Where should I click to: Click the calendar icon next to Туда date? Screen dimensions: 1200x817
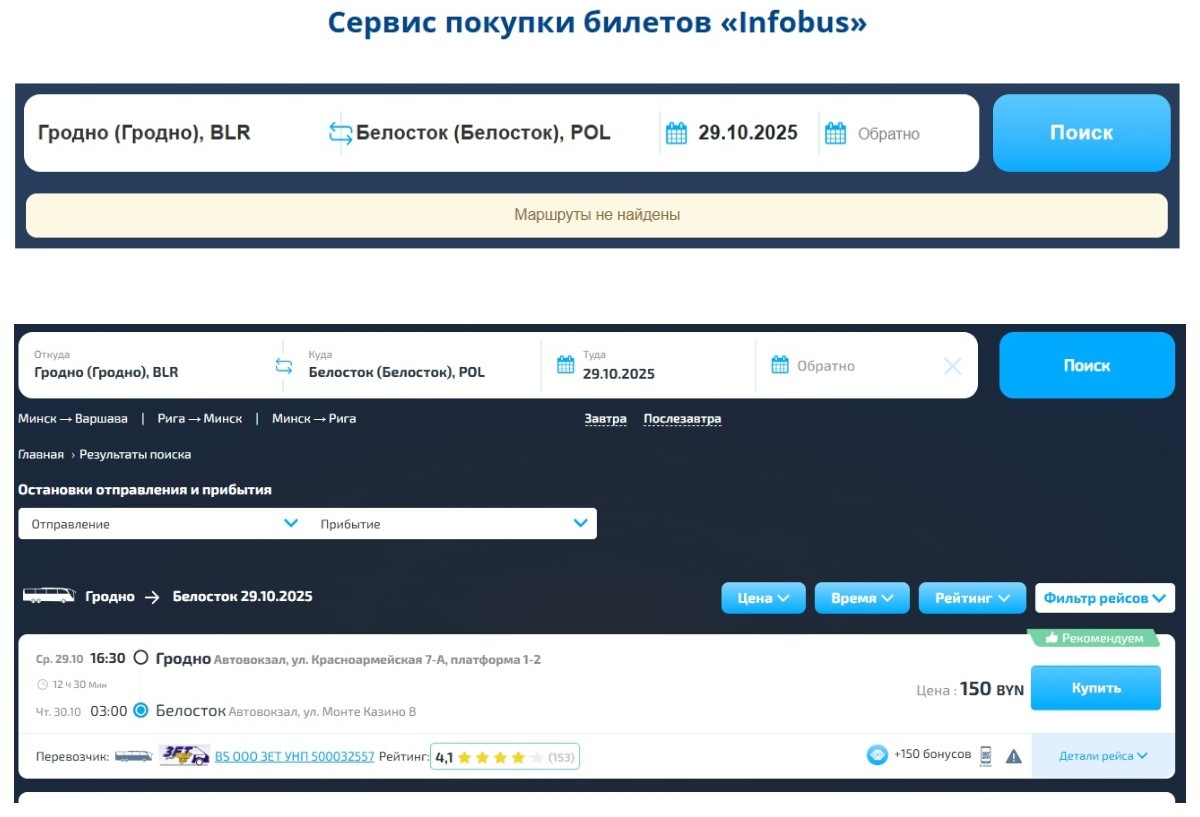click(x=566, y=365)
